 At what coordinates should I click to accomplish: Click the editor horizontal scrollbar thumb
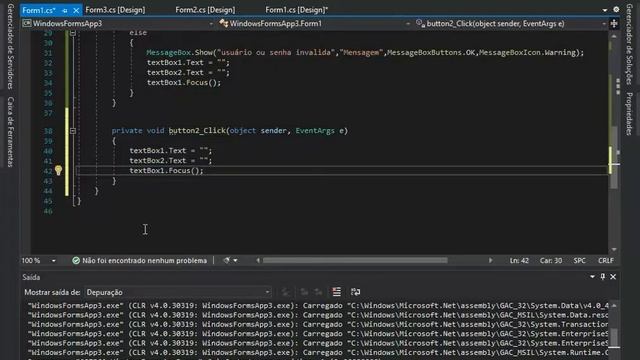[x=355, y=260]
